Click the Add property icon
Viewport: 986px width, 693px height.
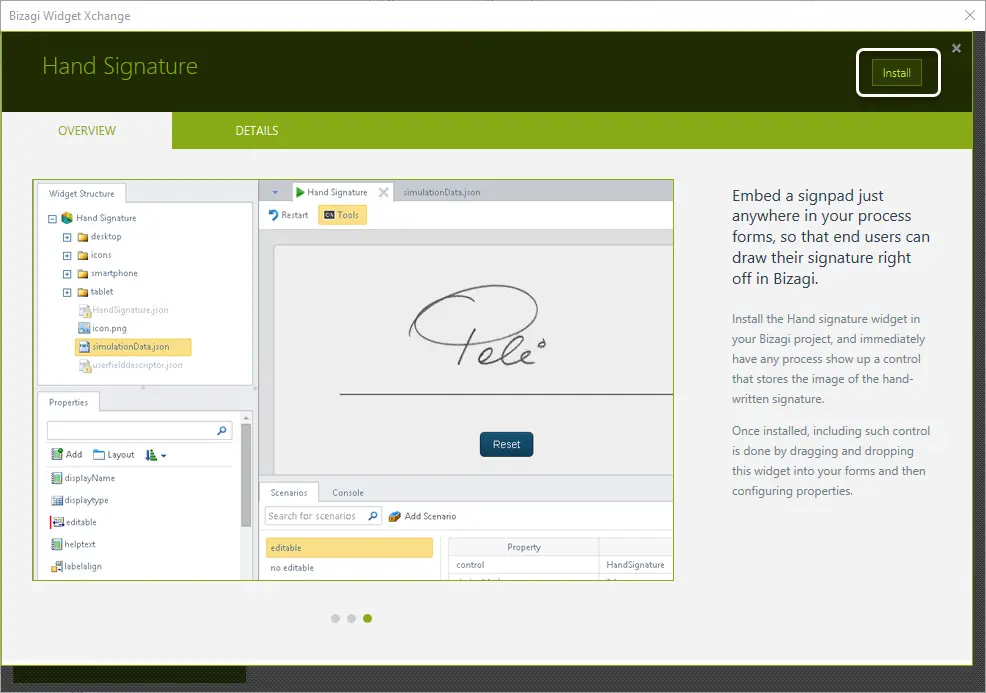57,454
